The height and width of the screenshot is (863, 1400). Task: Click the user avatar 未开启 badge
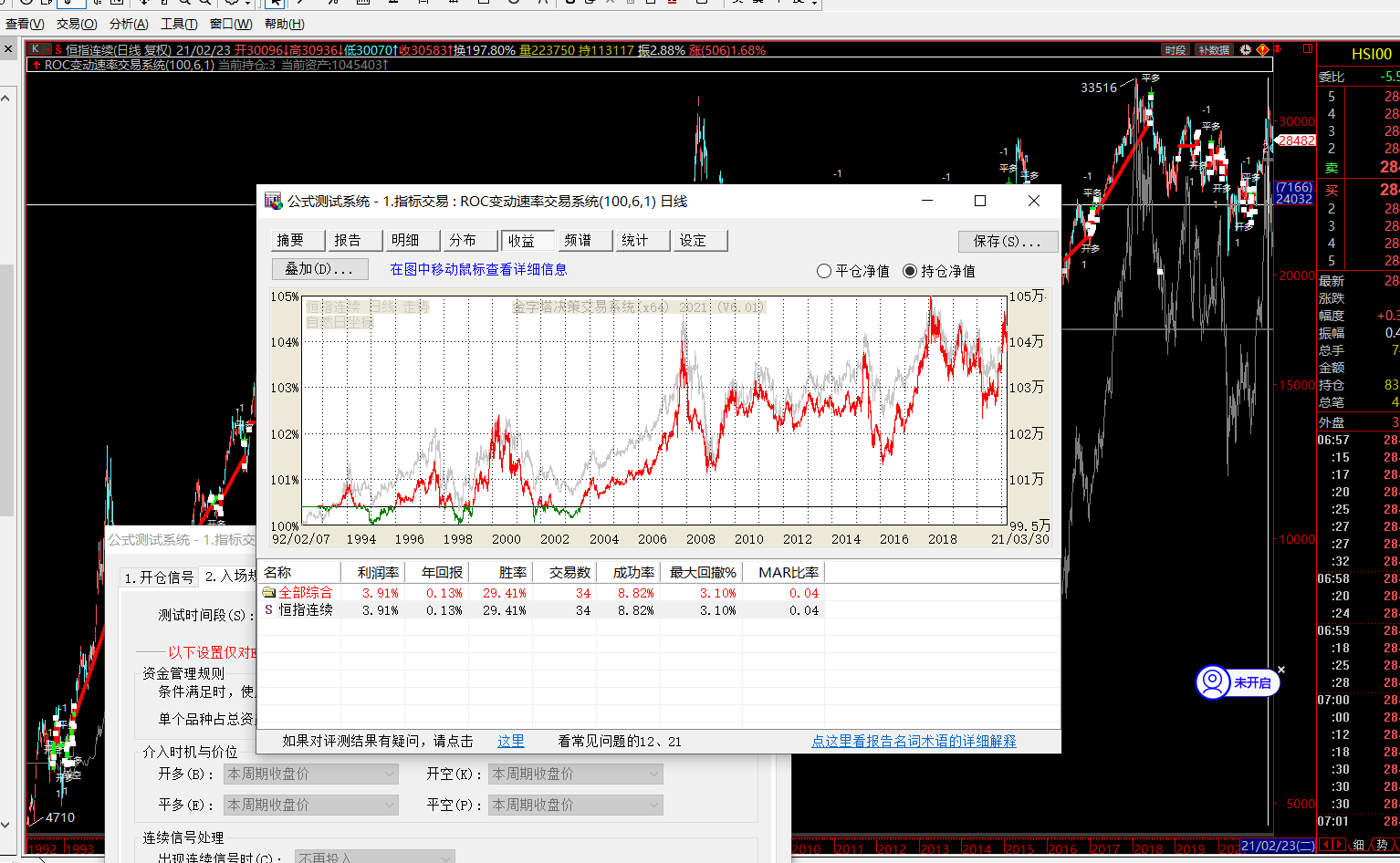pos(1238,682)
